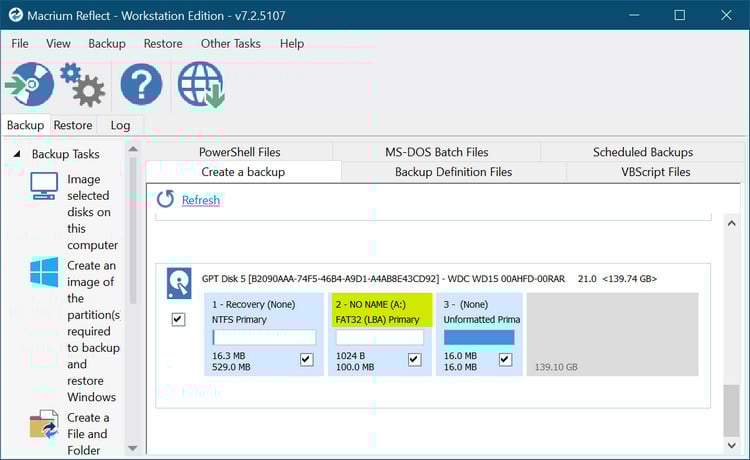
Task: Click Create a File and Folder backup
Action: pyautogui.click(x=88, y=434)
